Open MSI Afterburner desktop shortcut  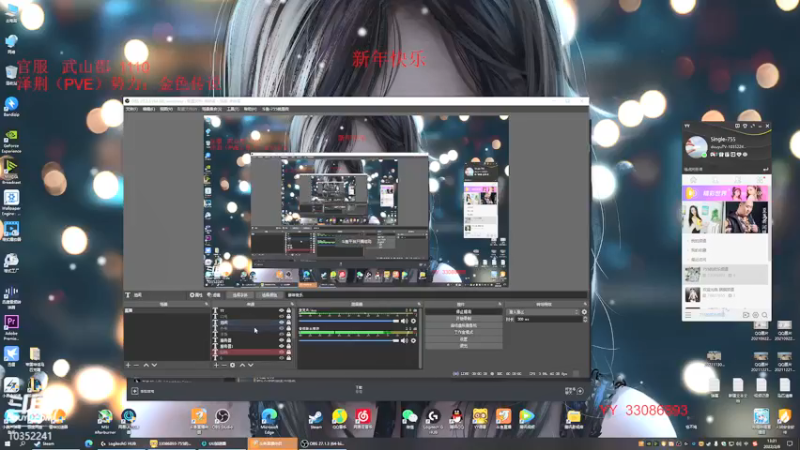coord(105,421)
